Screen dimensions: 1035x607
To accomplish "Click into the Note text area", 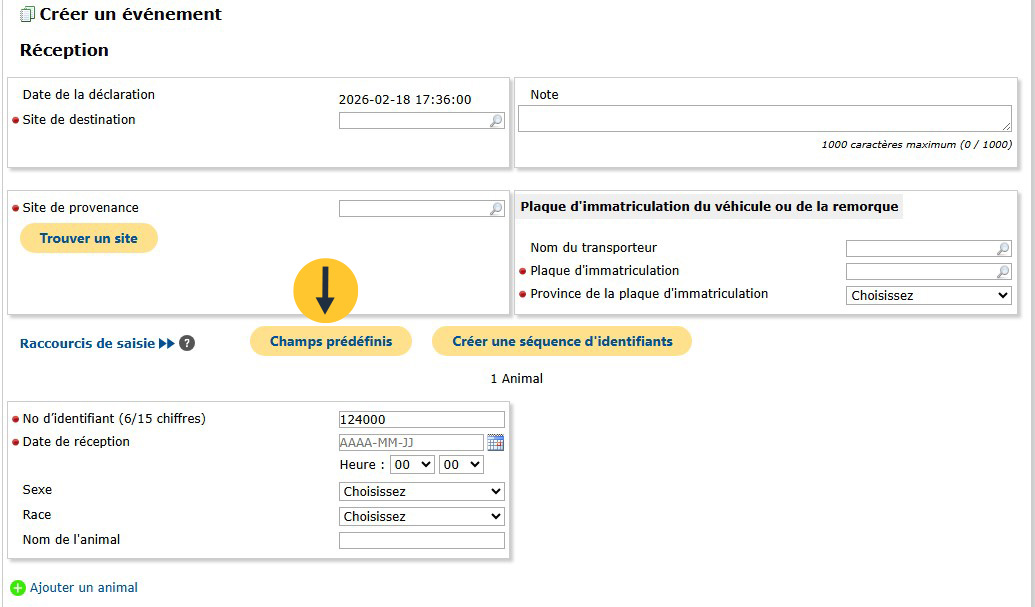I will click(x=764, y=119).
